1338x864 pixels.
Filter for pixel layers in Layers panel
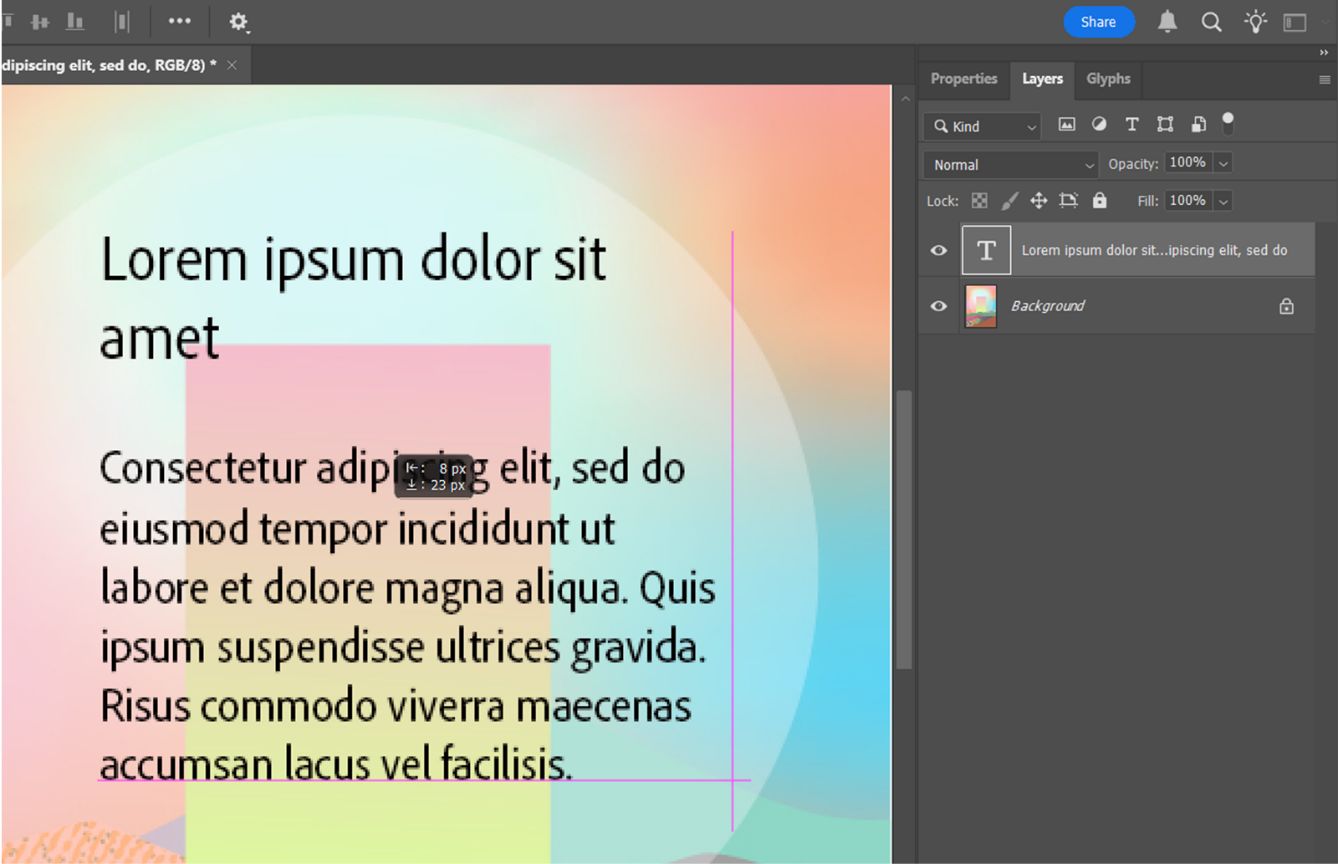click(1067, 123)
